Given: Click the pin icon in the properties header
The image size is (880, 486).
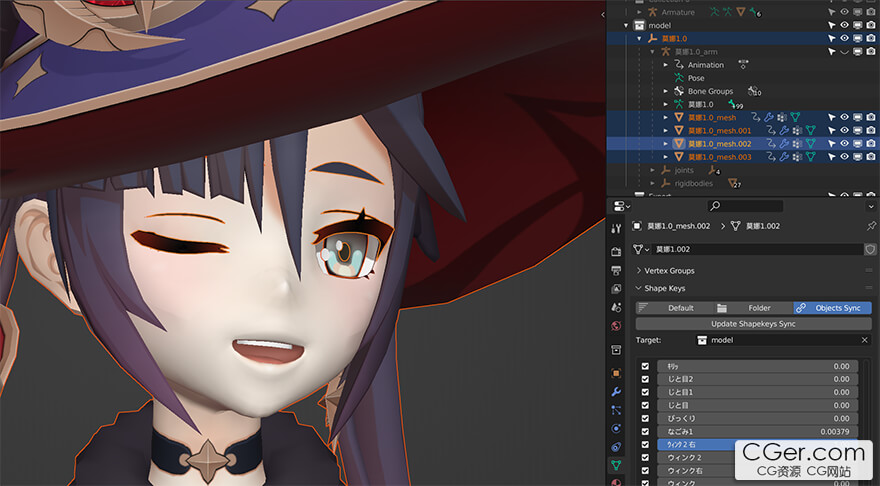Looking at the screenshot, I should pyautogui.click(x=871, y=226).
